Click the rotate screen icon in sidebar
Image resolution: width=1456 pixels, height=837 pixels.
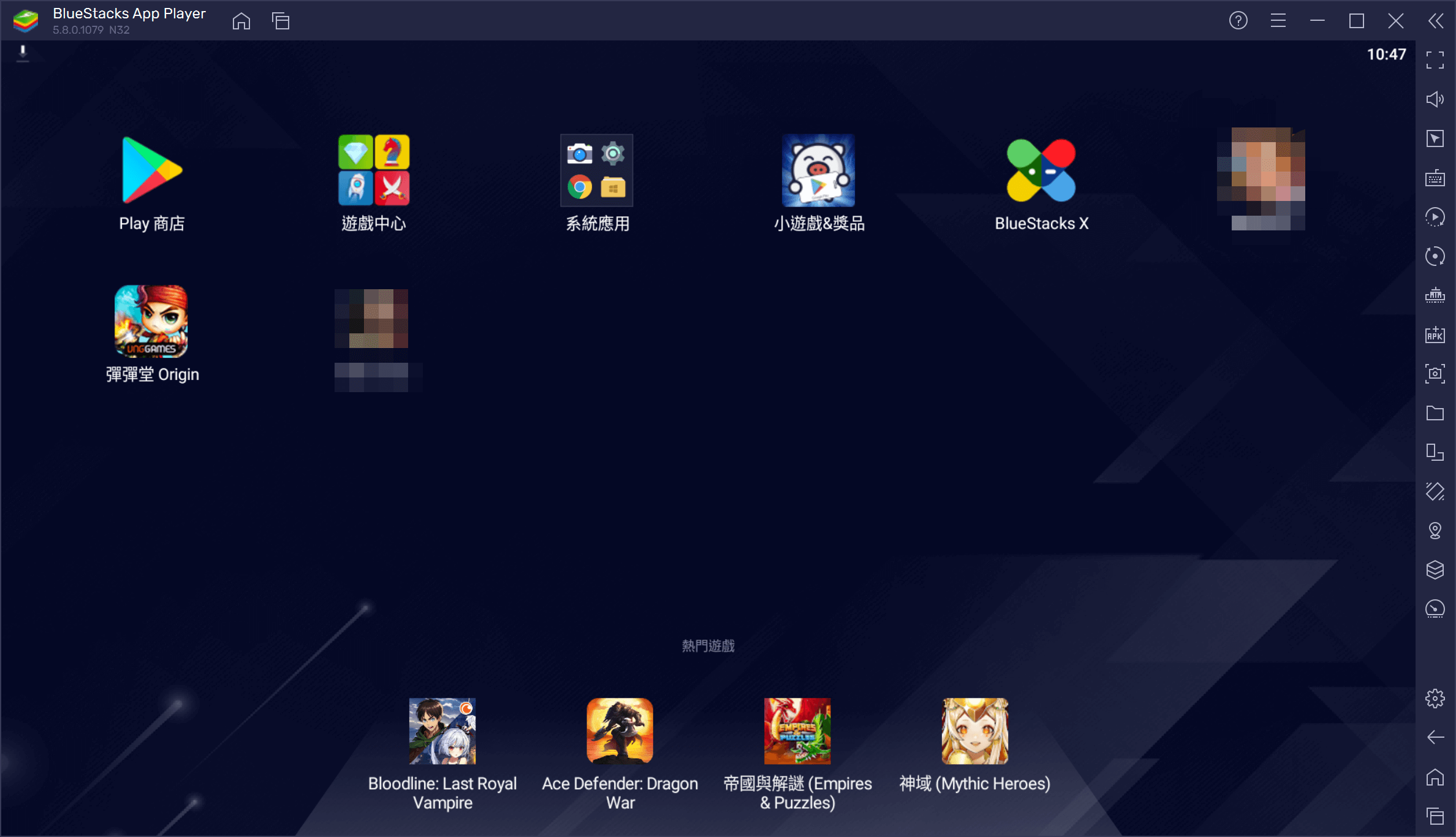1435,452
